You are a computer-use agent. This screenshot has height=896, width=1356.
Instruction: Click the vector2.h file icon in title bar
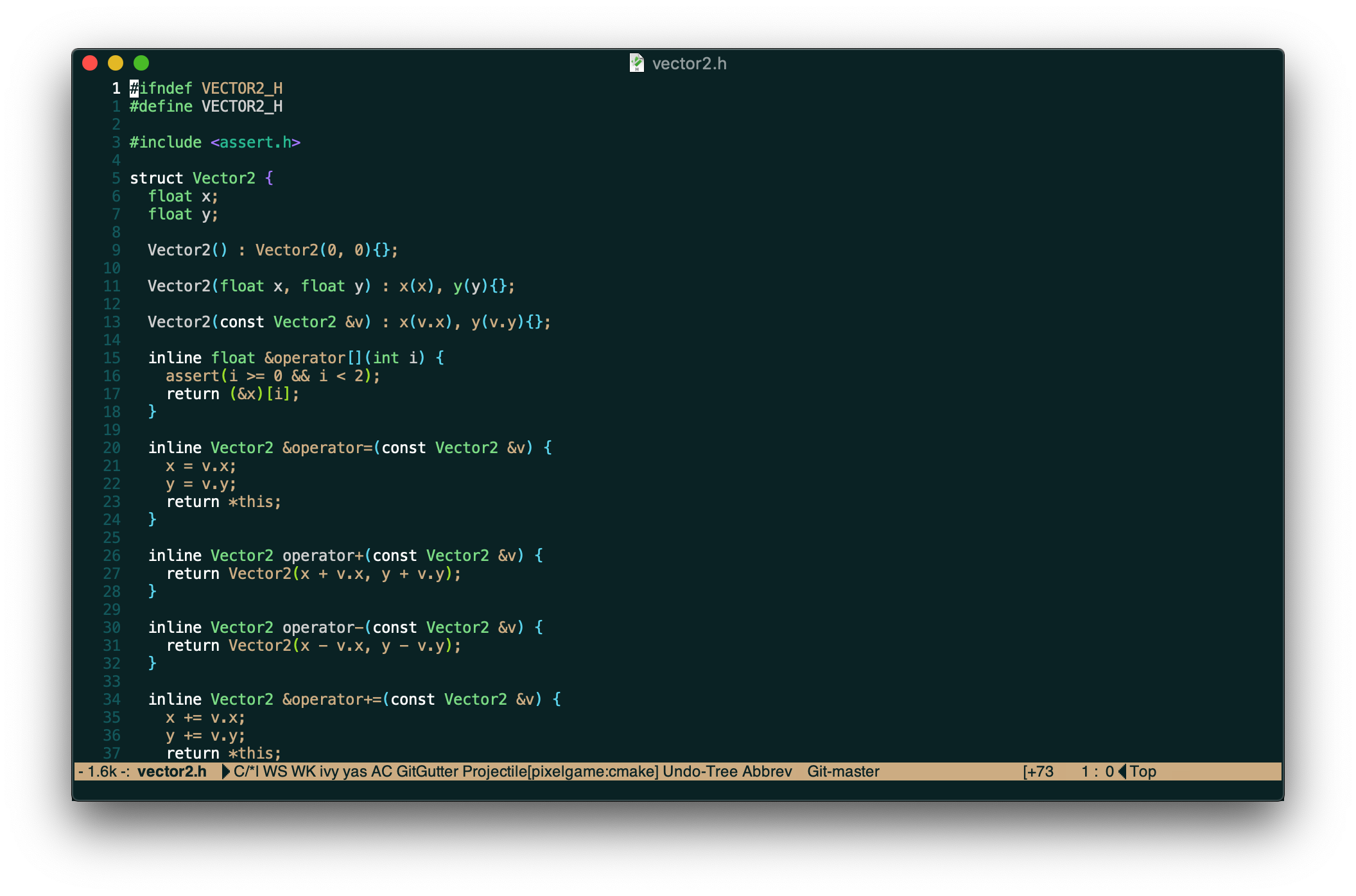(x=636, y=63)
